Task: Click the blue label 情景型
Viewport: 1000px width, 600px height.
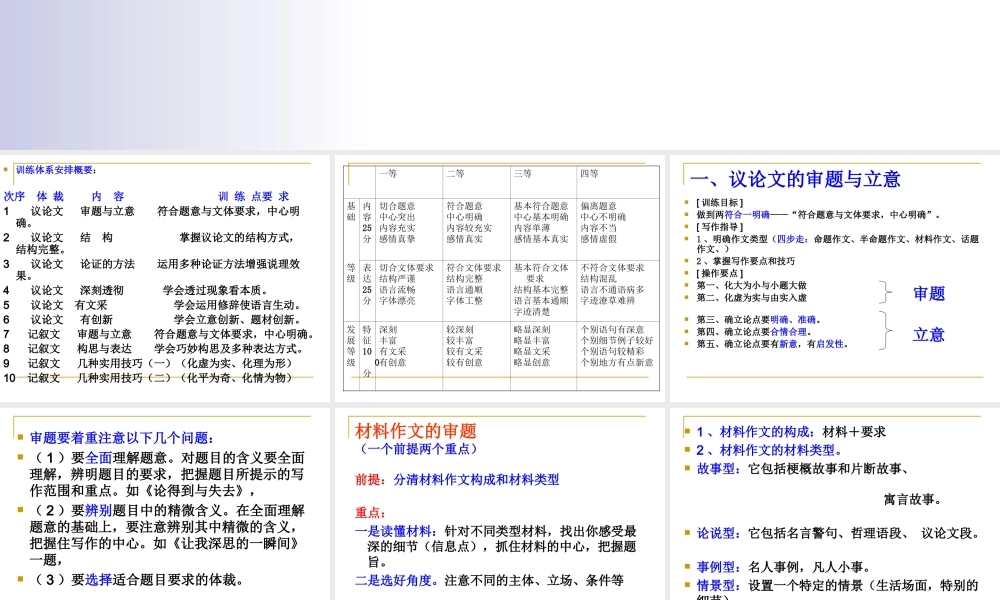Action: (716, 585)
